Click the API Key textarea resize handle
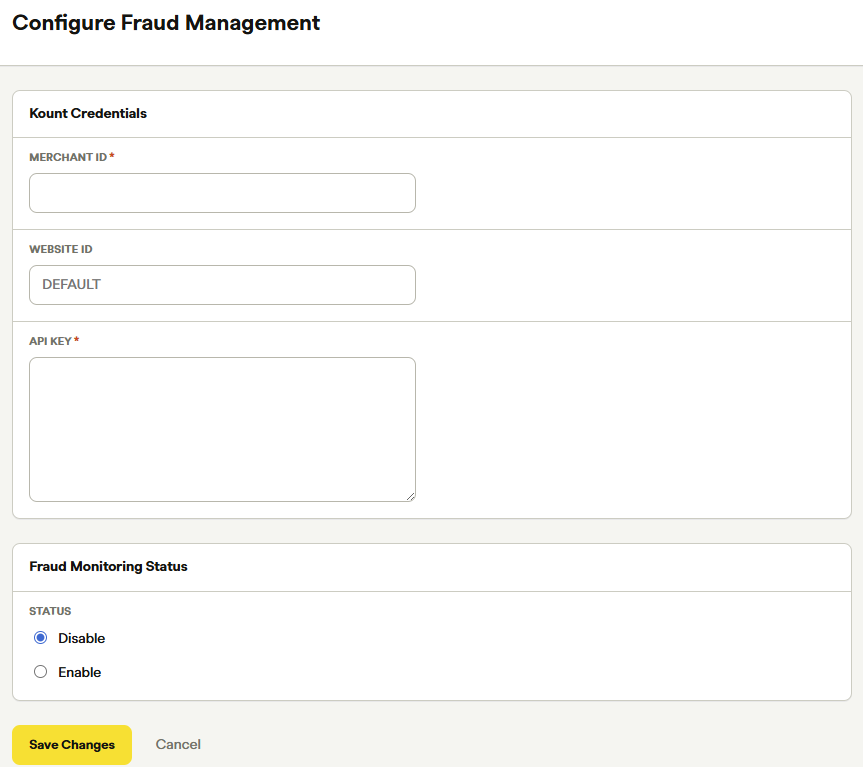863x767 pixels. 411,497
